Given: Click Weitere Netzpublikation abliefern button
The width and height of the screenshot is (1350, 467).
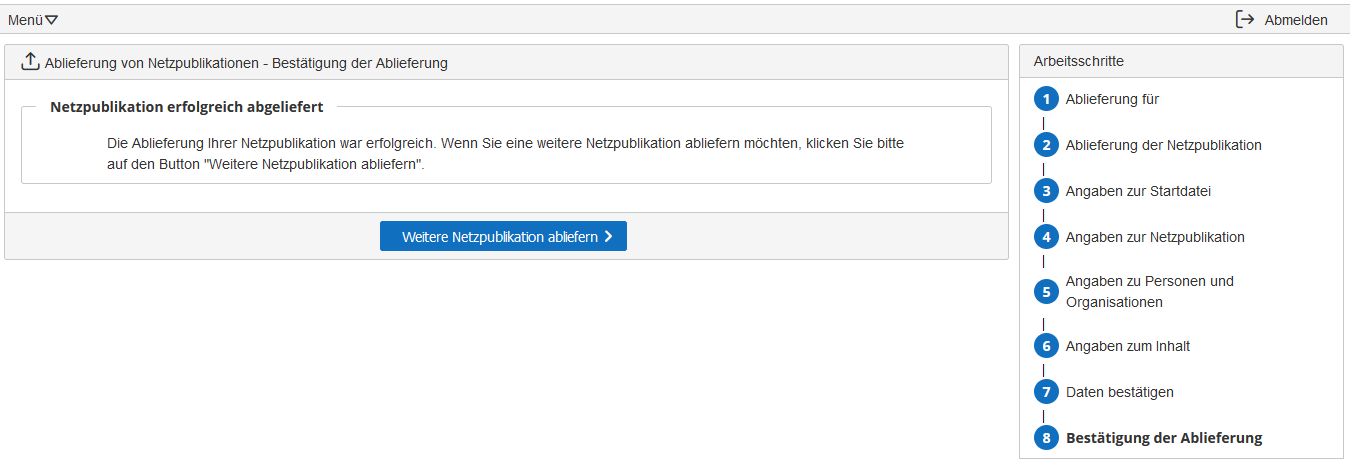Looking at the screenshot, I should [x=503, y=236].
